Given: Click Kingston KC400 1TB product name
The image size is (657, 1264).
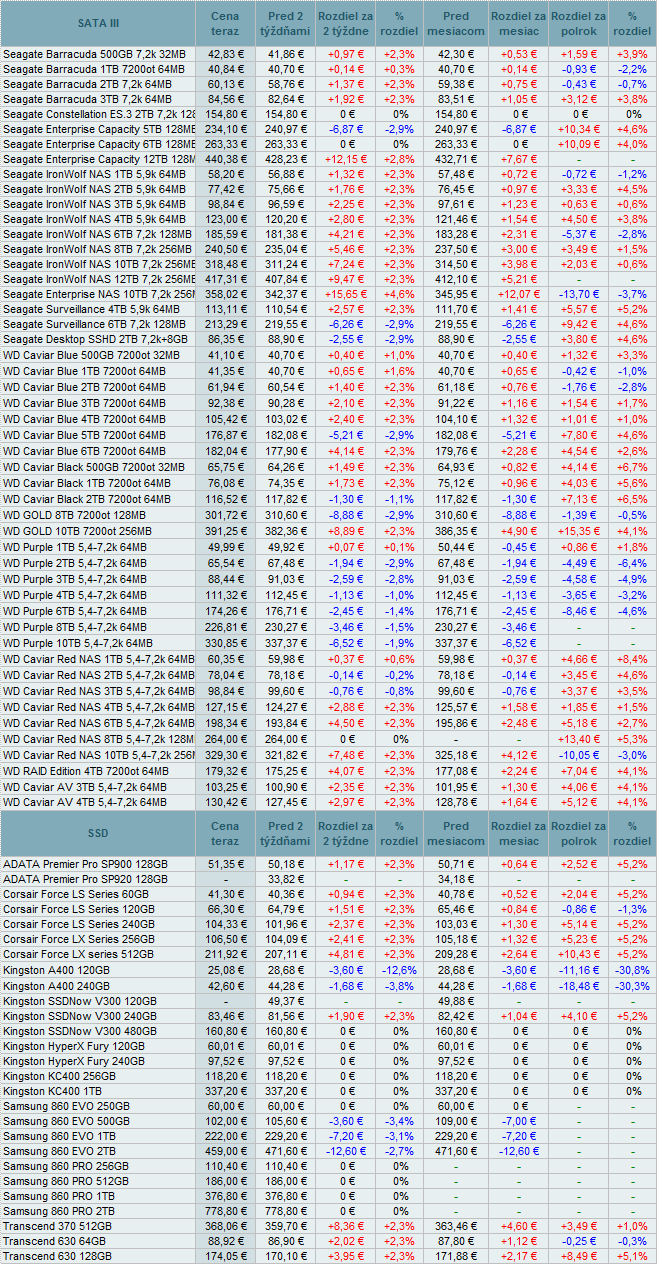Looking at the screenshot, I should [50, 1089].
